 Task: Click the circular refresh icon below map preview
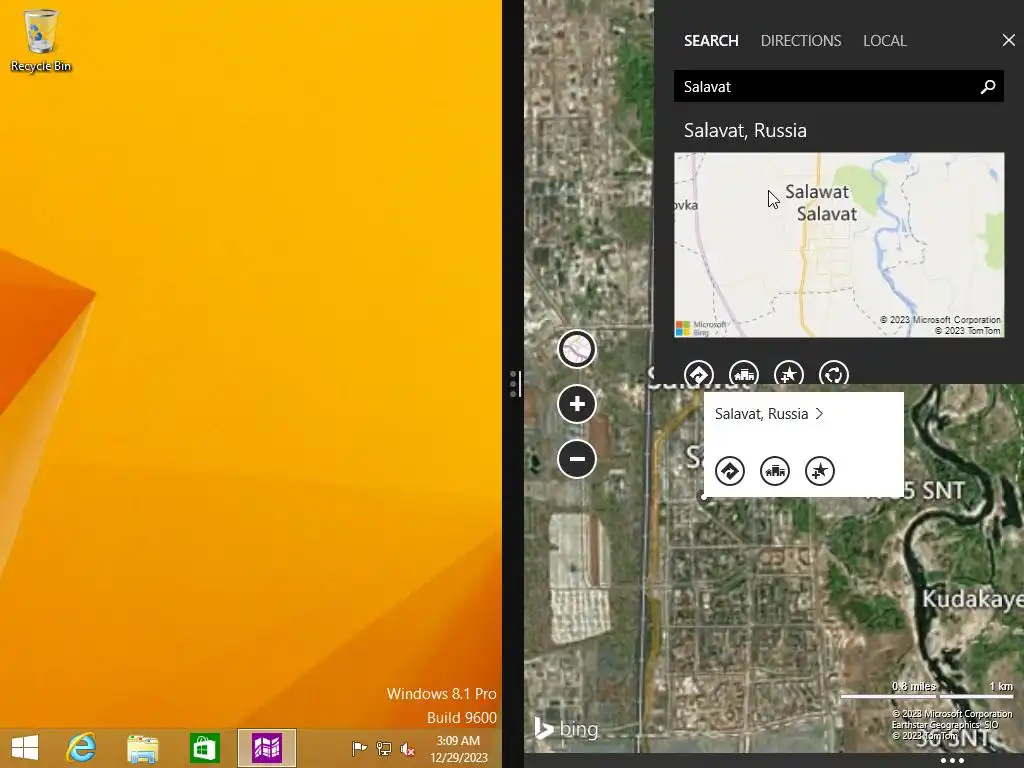(x=834, y=374)
